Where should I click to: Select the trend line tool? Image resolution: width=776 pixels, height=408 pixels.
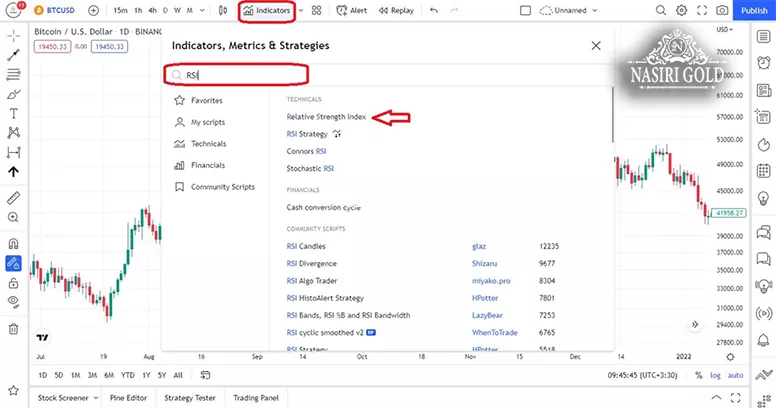coord(13,55)
